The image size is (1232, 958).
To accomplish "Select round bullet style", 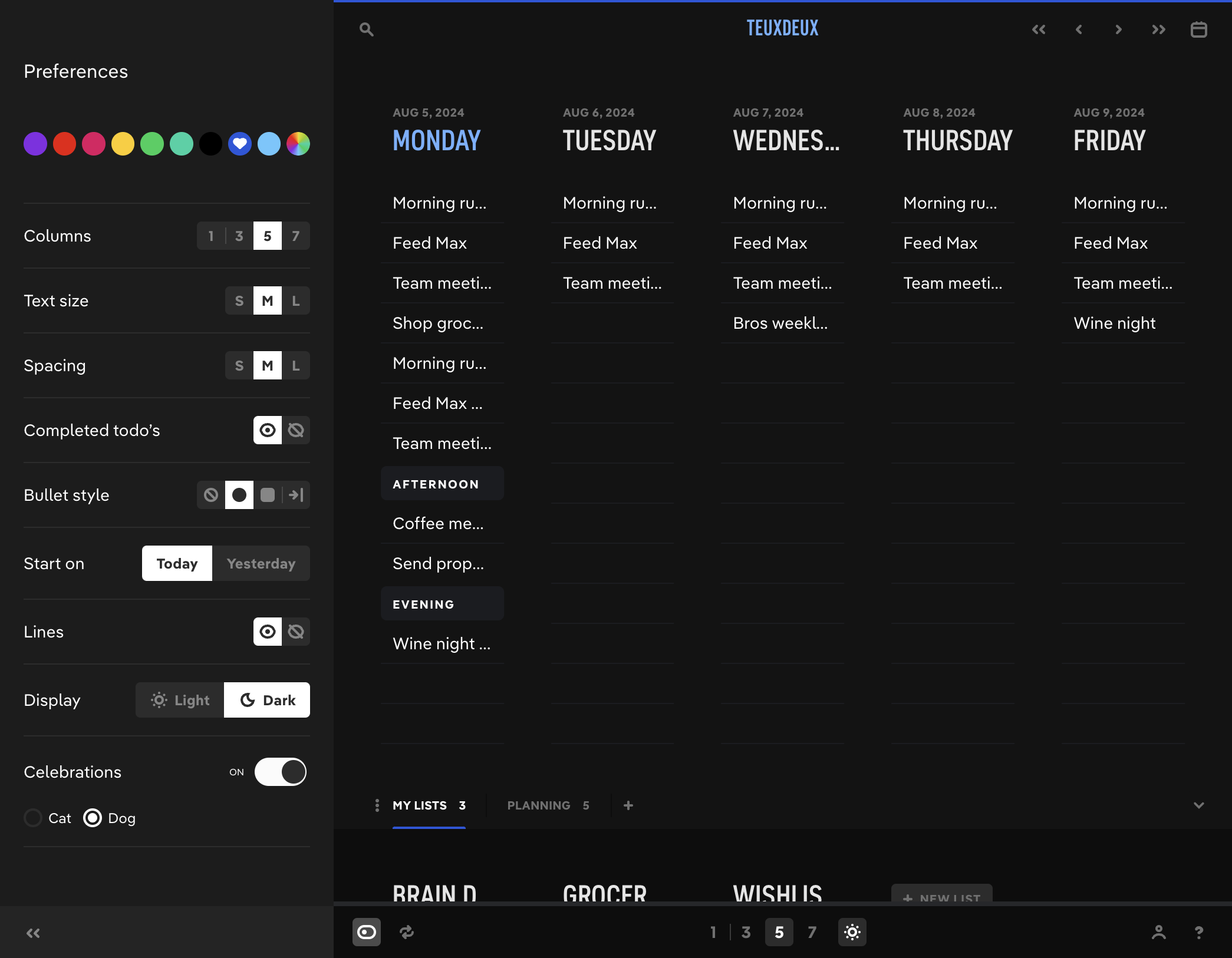I will tap(239, 495).
